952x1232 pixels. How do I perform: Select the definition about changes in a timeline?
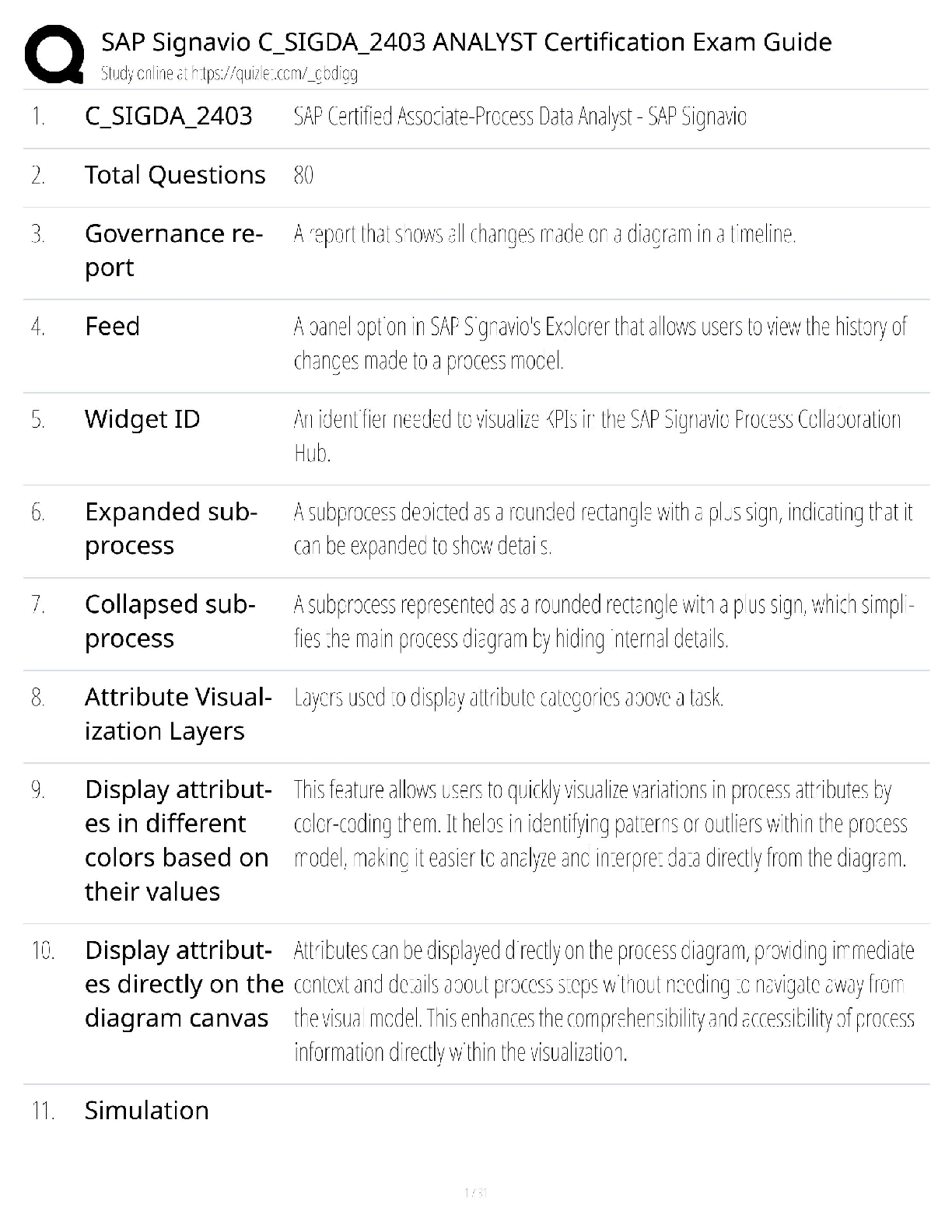(x=544, y=233)
